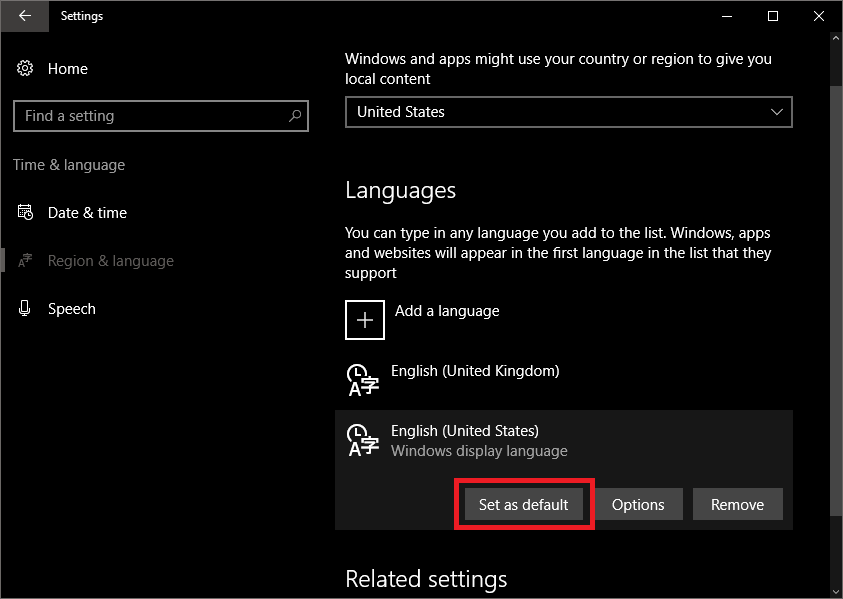This screenshot has height=599, width=843.
Task: Click the Time & language category label
Action: 69,165
